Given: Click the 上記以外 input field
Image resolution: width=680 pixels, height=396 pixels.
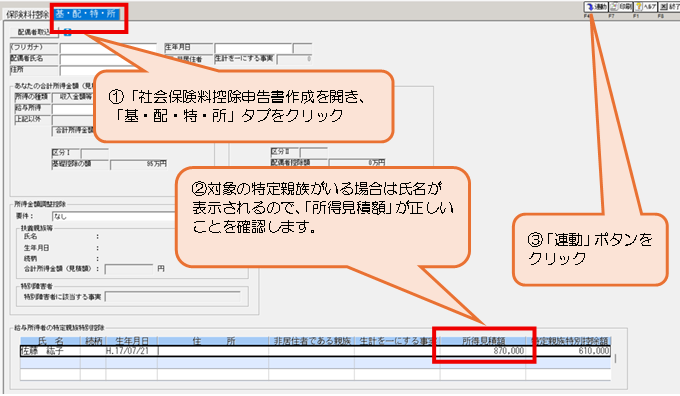Looking at the screenshot, I should [x=73, y=120].
